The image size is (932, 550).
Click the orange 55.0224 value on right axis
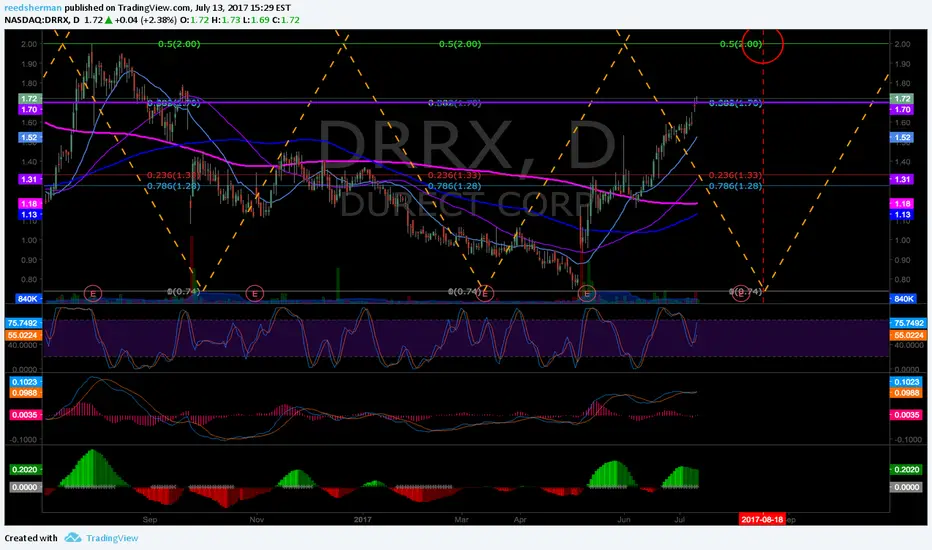(908, 335)
